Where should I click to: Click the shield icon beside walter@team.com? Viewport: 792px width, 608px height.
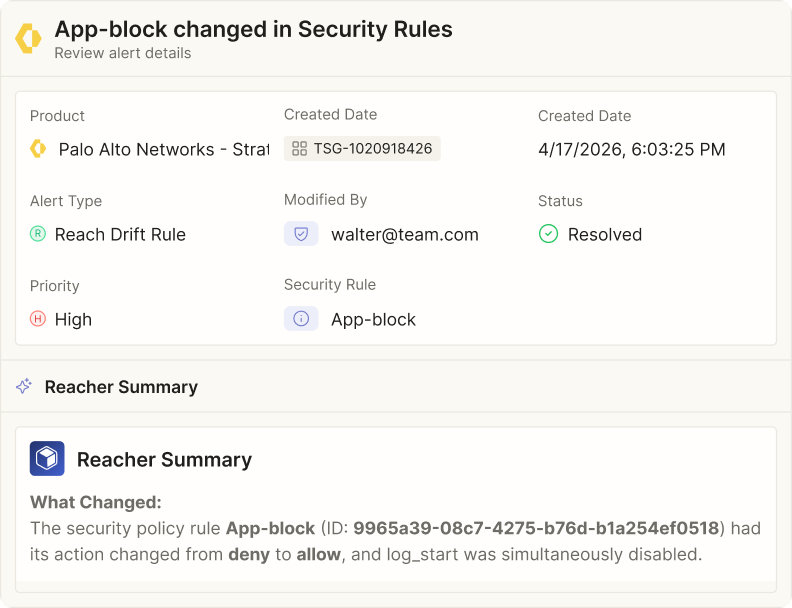pos(301,234)
